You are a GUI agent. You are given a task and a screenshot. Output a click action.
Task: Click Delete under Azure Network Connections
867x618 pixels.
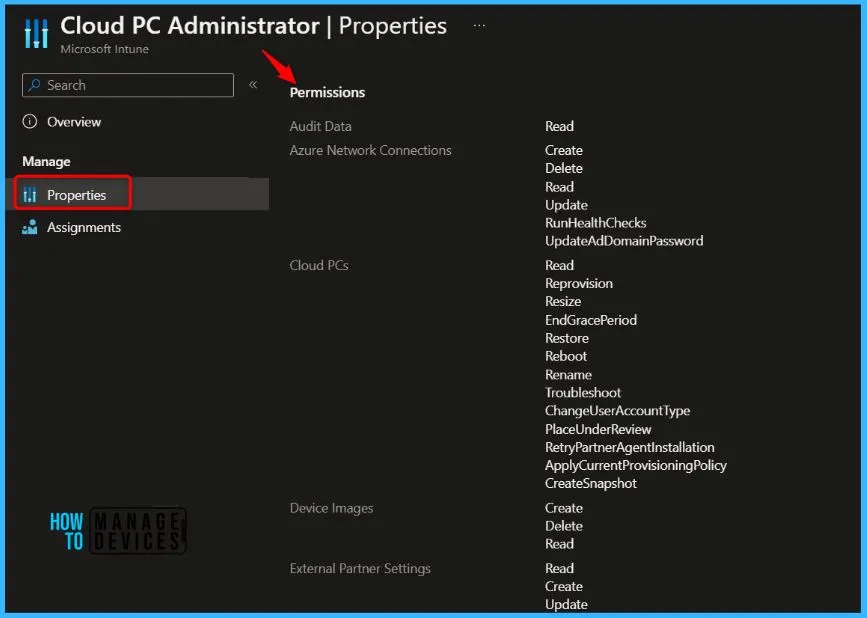[564, 168]
